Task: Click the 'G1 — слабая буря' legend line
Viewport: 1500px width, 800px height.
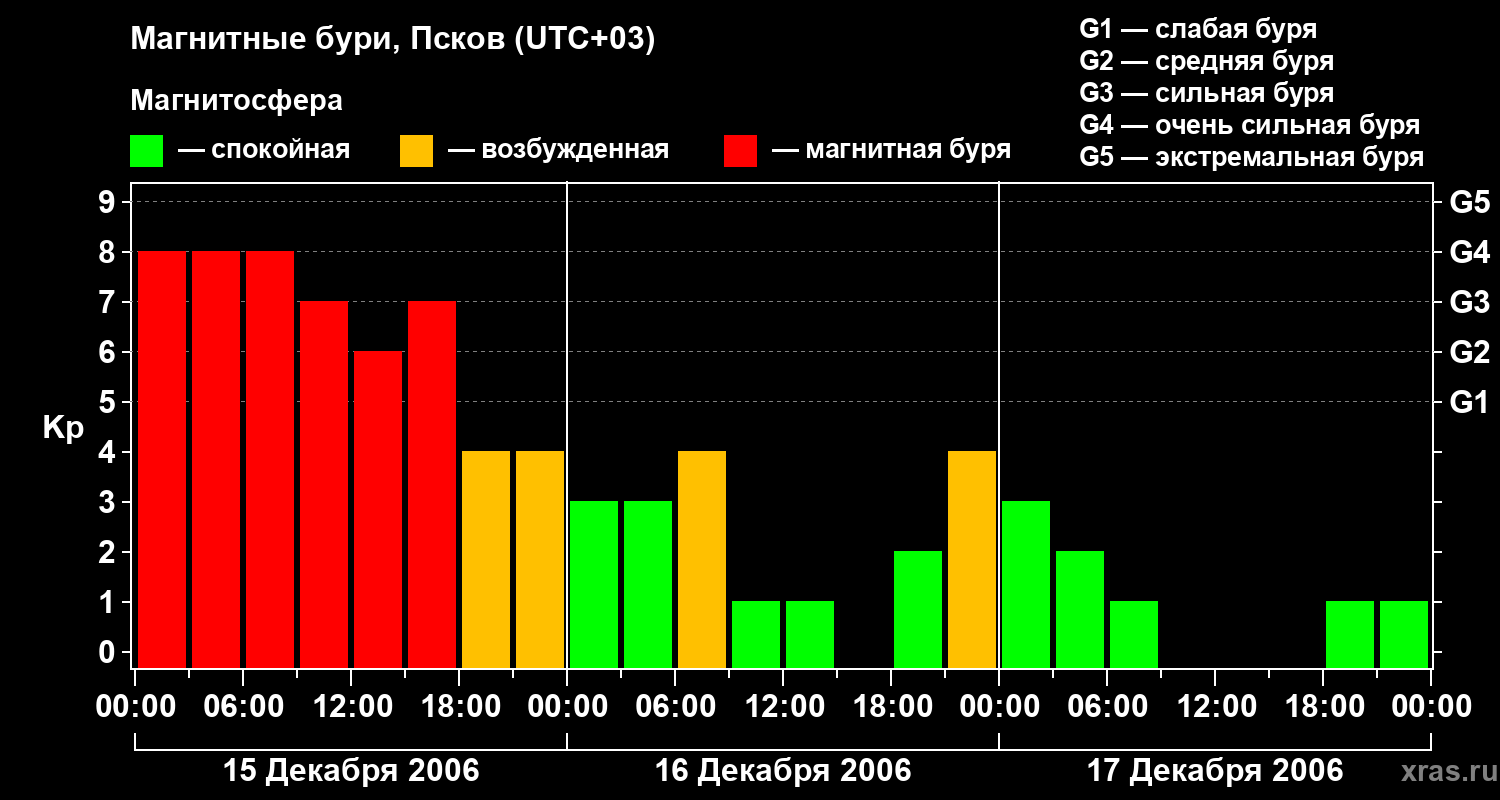Action: point(1198,29)
